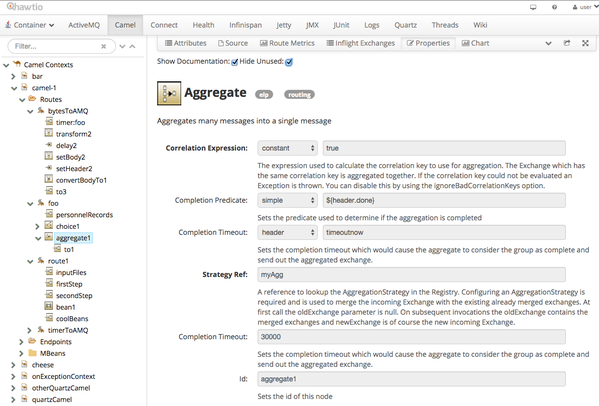The height and width of the screenshot is (406, 599).
Task: Expand the timerToAMQ route node
Action: tap(29, 330)
